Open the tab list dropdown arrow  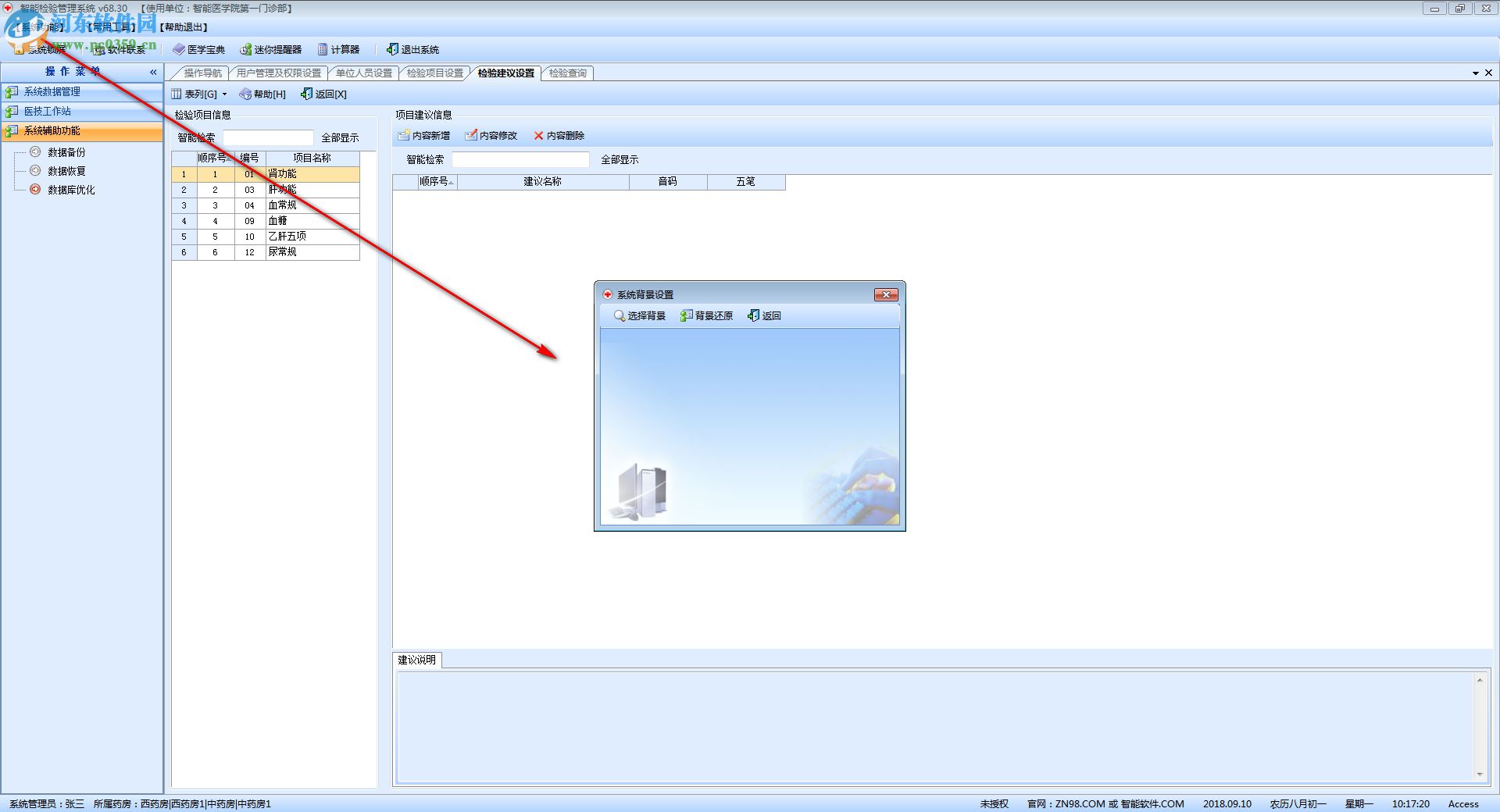[1476, 73]
